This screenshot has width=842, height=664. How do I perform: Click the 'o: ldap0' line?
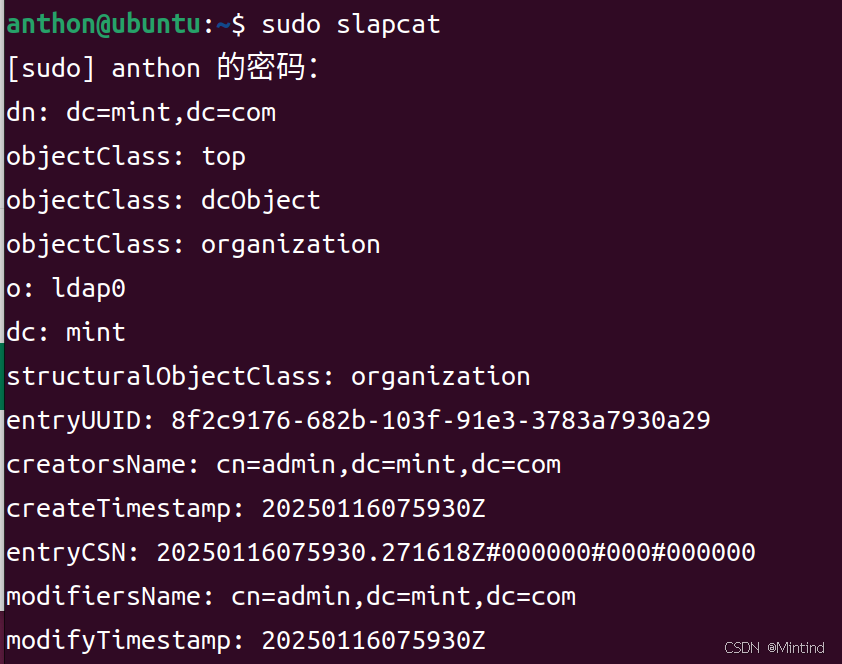[66, 289]
